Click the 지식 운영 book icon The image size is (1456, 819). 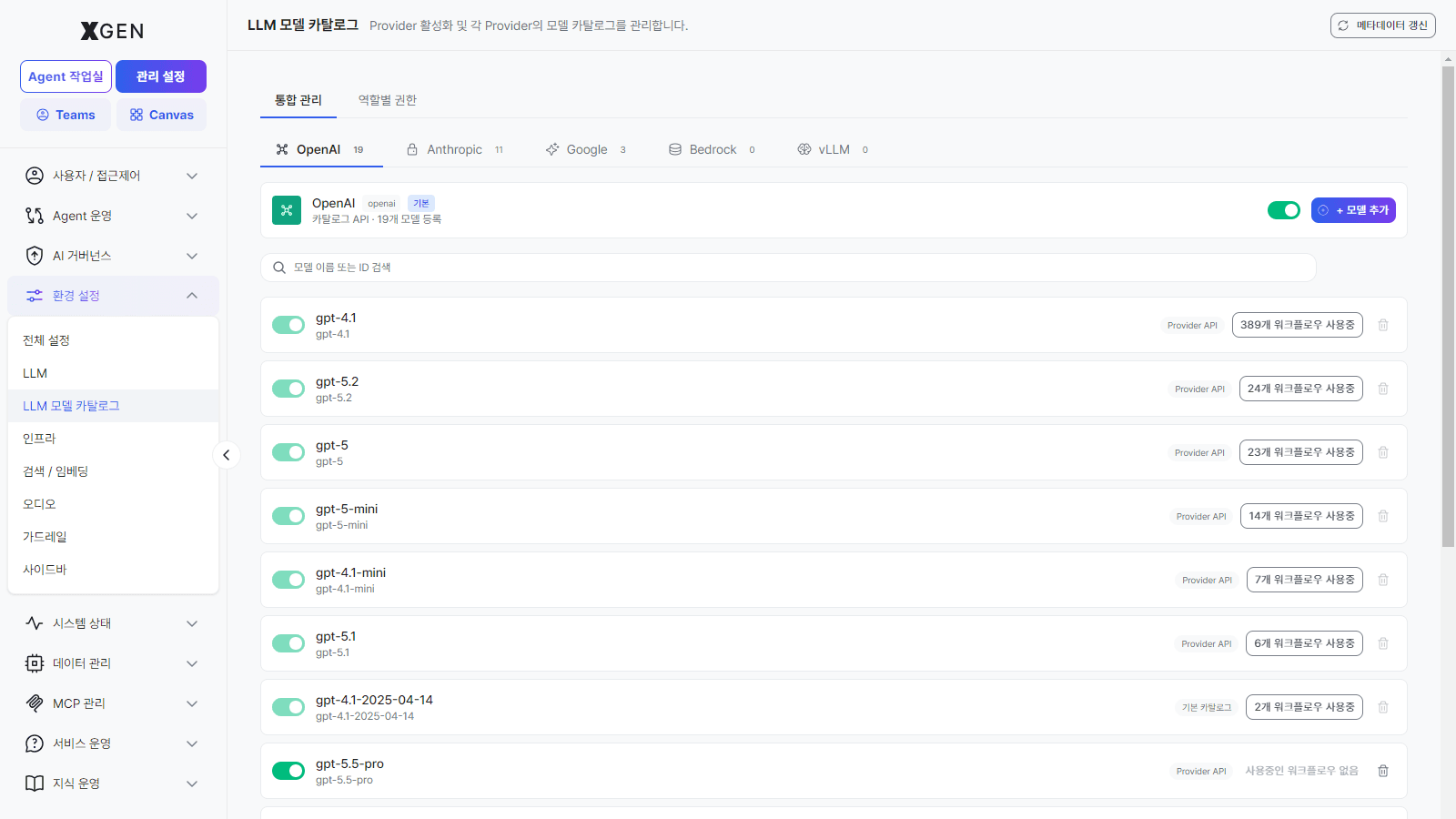[35, 784]
